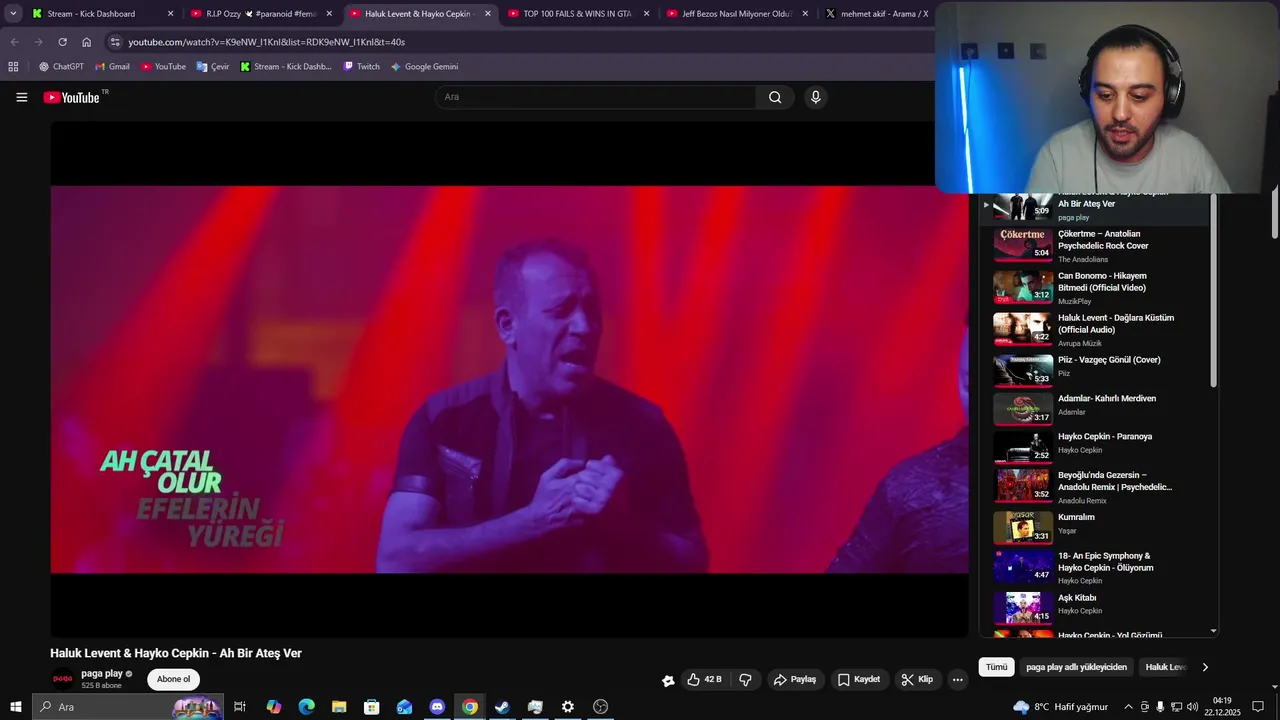Screen dimensions: 1280x720
Task: Like the video (42 B thumbs up)
Action: pos(705,679)
